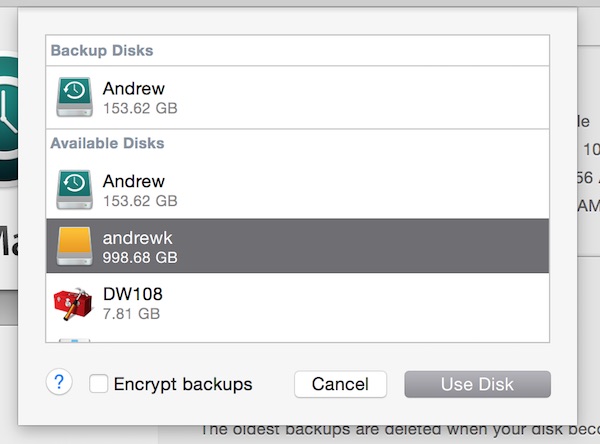Click the Encrypt backups label text

coord(182,384)
